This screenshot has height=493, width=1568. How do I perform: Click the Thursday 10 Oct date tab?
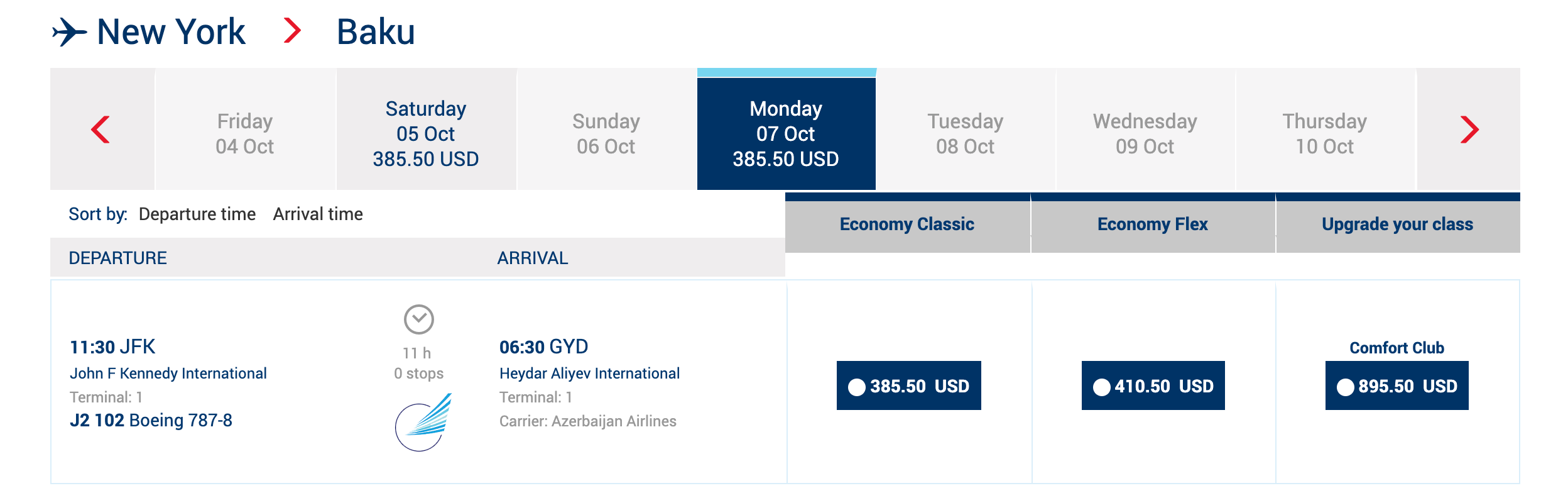(1325, 133)
